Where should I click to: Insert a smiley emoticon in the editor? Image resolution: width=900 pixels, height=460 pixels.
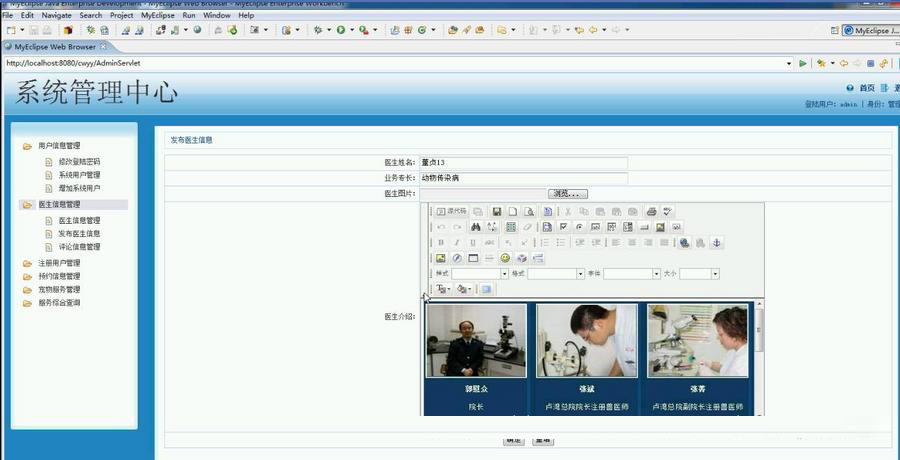pos(505,258)
